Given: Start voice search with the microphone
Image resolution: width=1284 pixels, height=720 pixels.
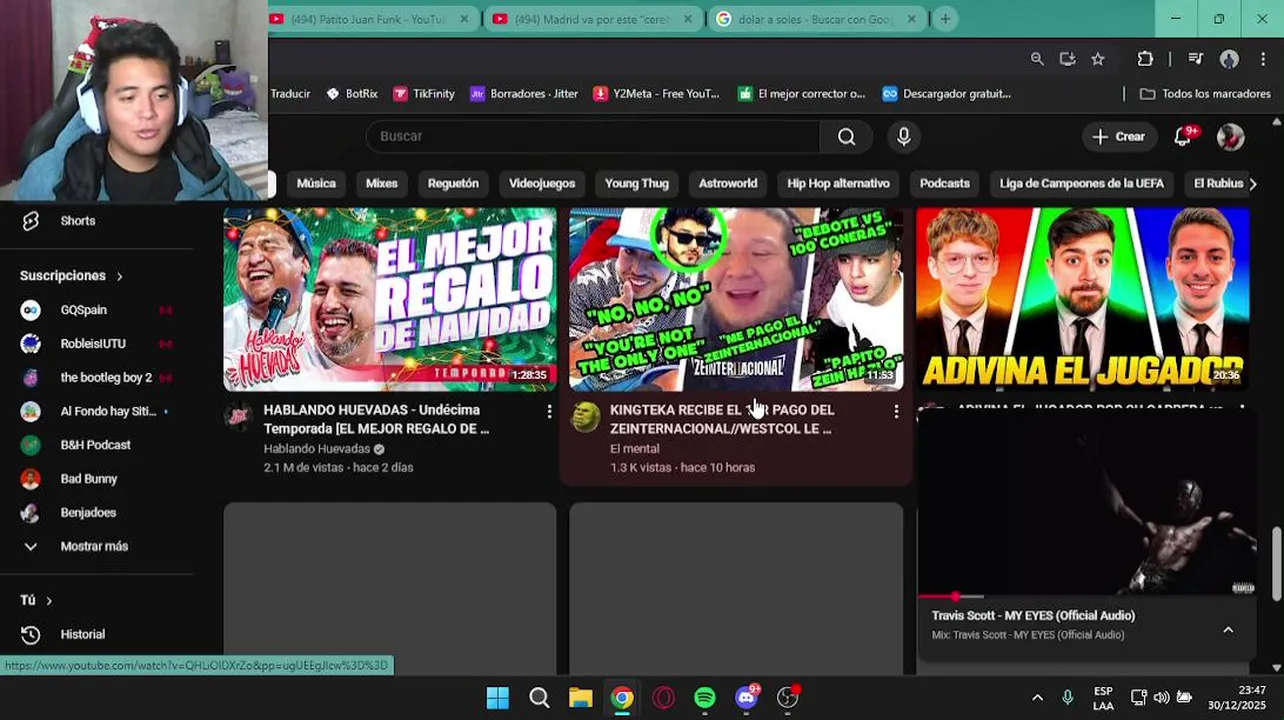Looking at the screenshot, I should point(904,136).
